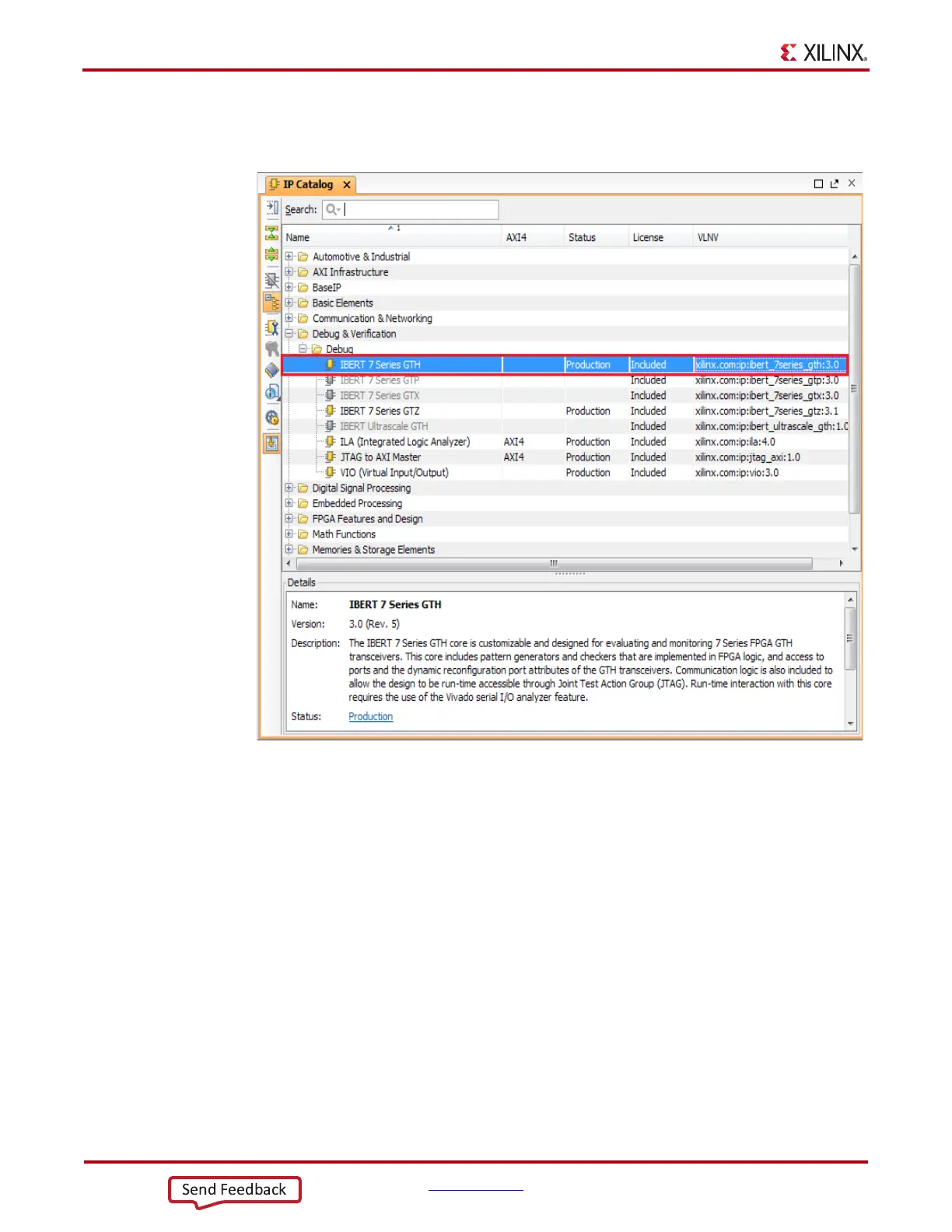Expand Embedded Processing category

tap(289, 503)
